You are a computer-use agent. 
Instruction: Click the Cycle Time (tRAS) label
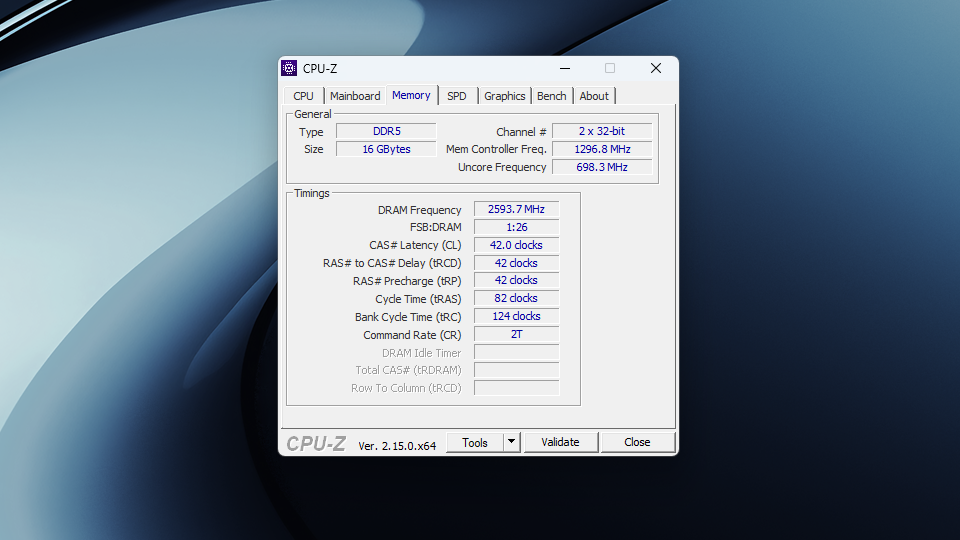[x=418, y=299]
